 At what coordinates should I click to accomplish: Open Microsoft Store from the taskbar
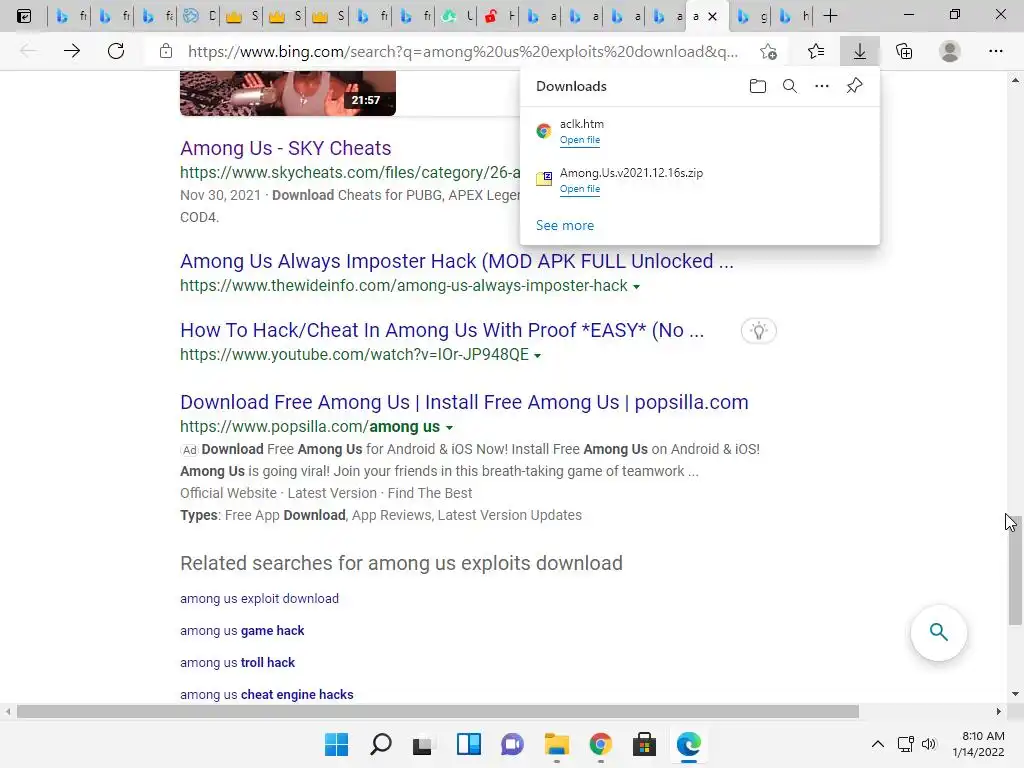coord(644,744)
